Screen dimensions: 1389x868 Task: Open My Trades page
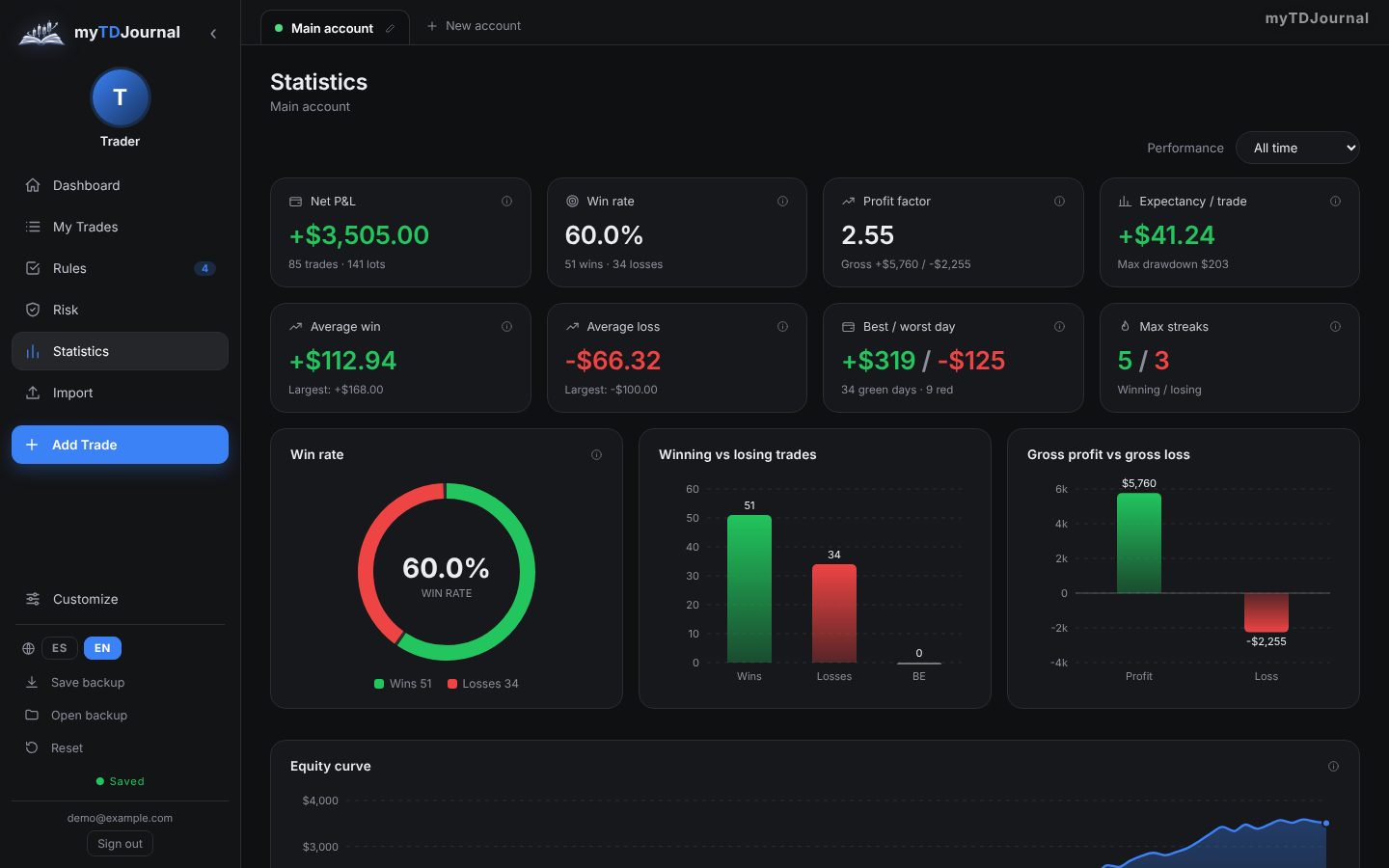coord(120,227)
